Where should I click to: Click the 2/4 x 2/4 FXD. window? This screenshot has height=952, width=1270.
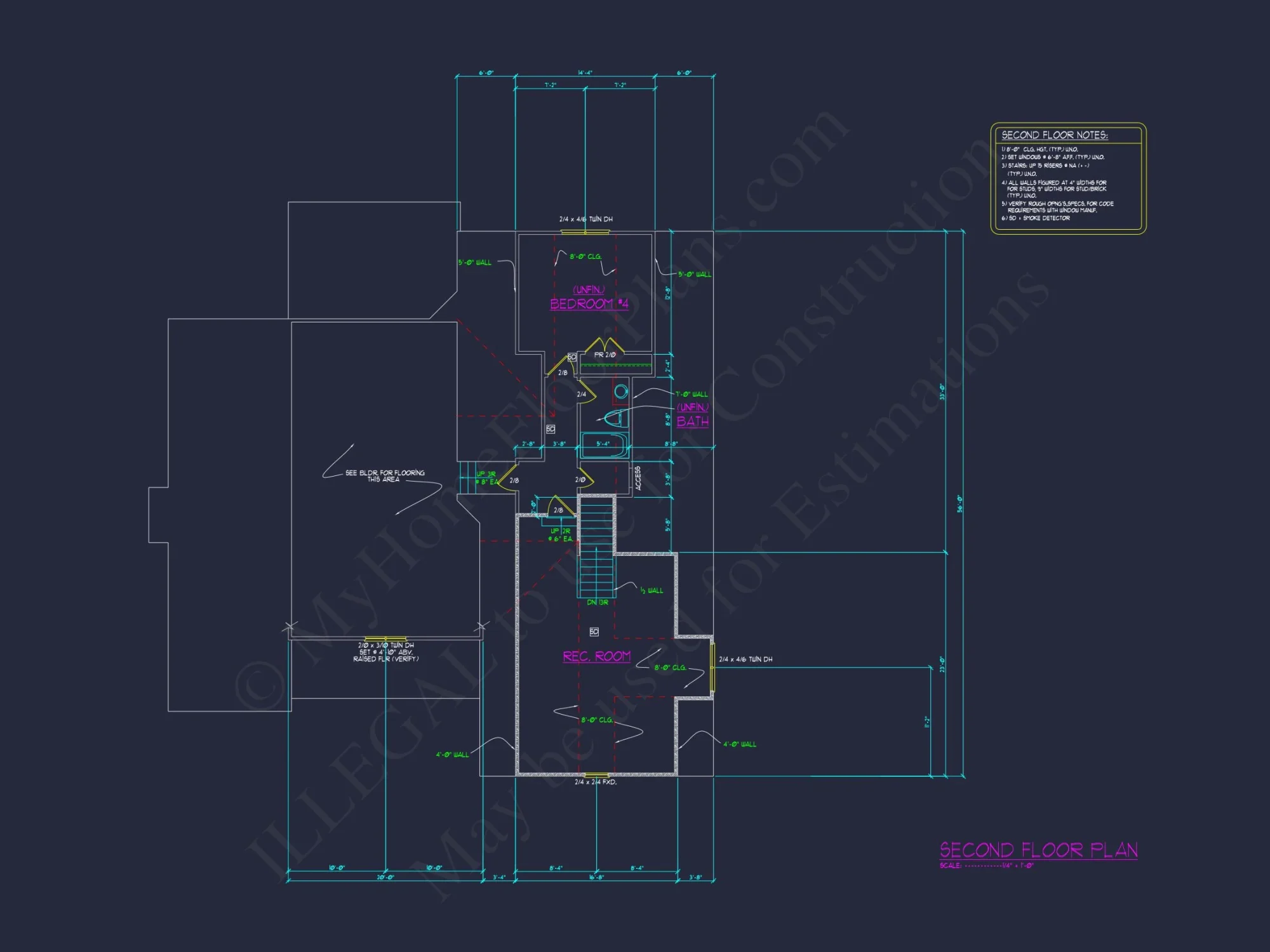pos(596,775)
